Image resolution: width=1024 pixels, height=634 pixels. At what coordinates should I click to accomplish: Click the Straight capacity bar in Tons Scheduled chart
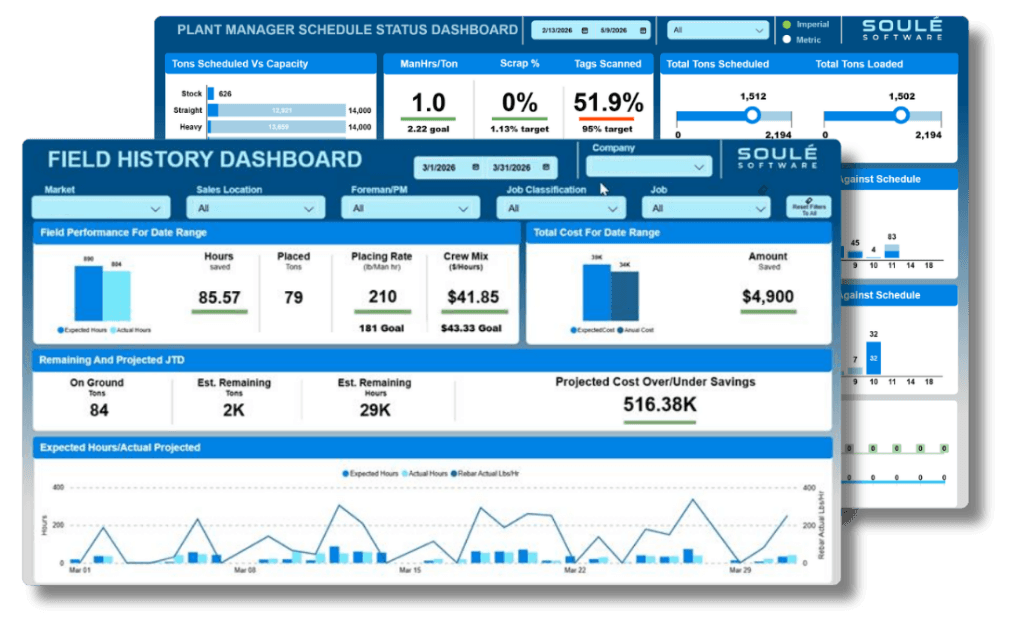[x=277, y=110]
